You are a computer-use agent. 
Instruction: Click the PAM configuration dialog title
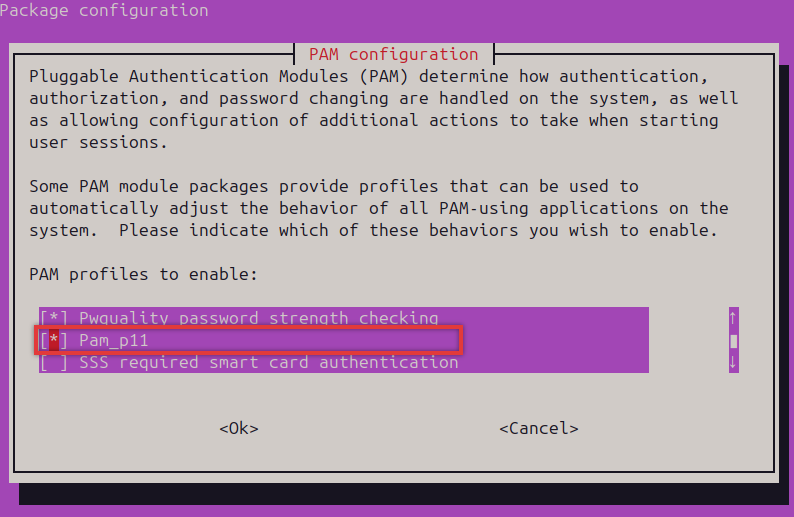[393, 54]
